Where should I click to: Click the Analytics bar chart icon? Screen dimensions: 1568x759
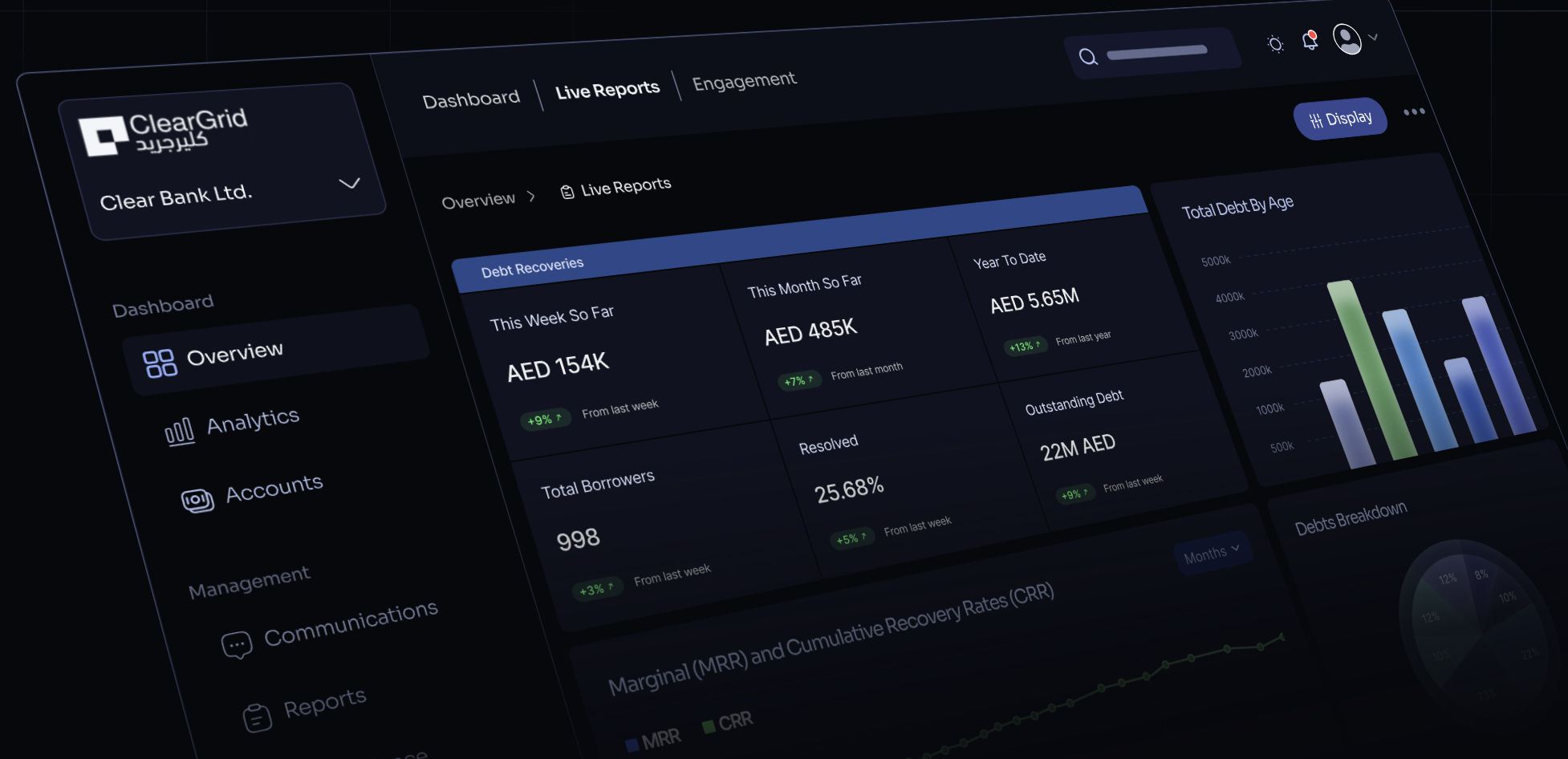pyautogui.click(x=179, y=432)
